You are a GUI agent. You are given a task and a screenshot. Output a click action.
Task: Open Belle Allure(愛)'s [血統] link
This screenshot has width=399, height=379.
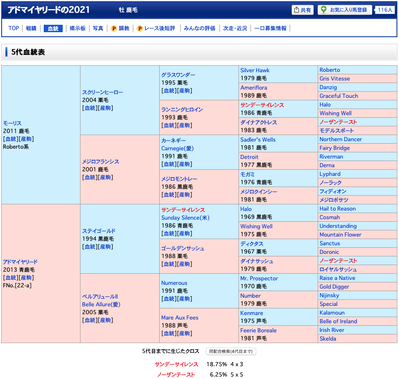[90, 320]
